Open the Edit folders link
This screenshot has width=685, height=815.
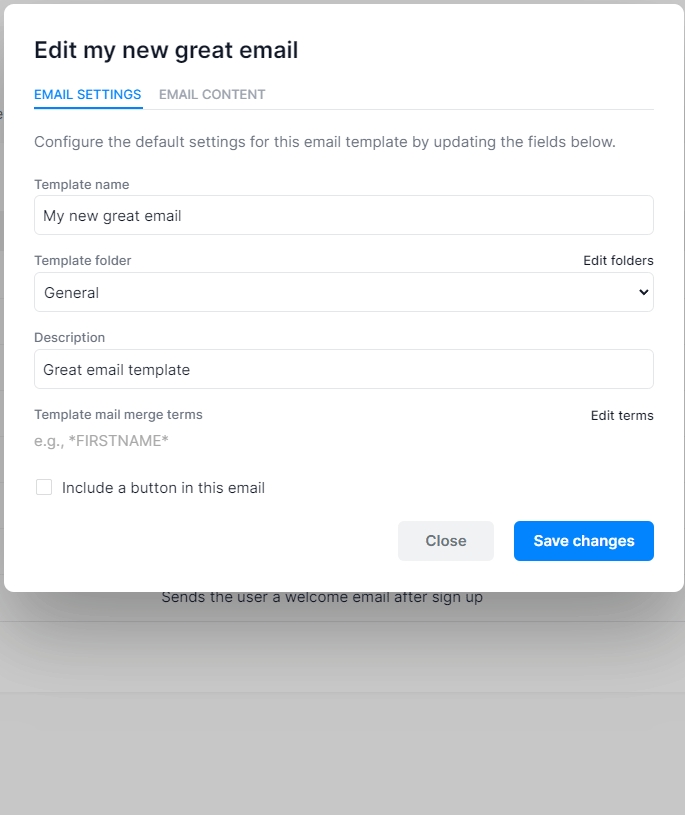pyautogui.click(x=618, y=261)
